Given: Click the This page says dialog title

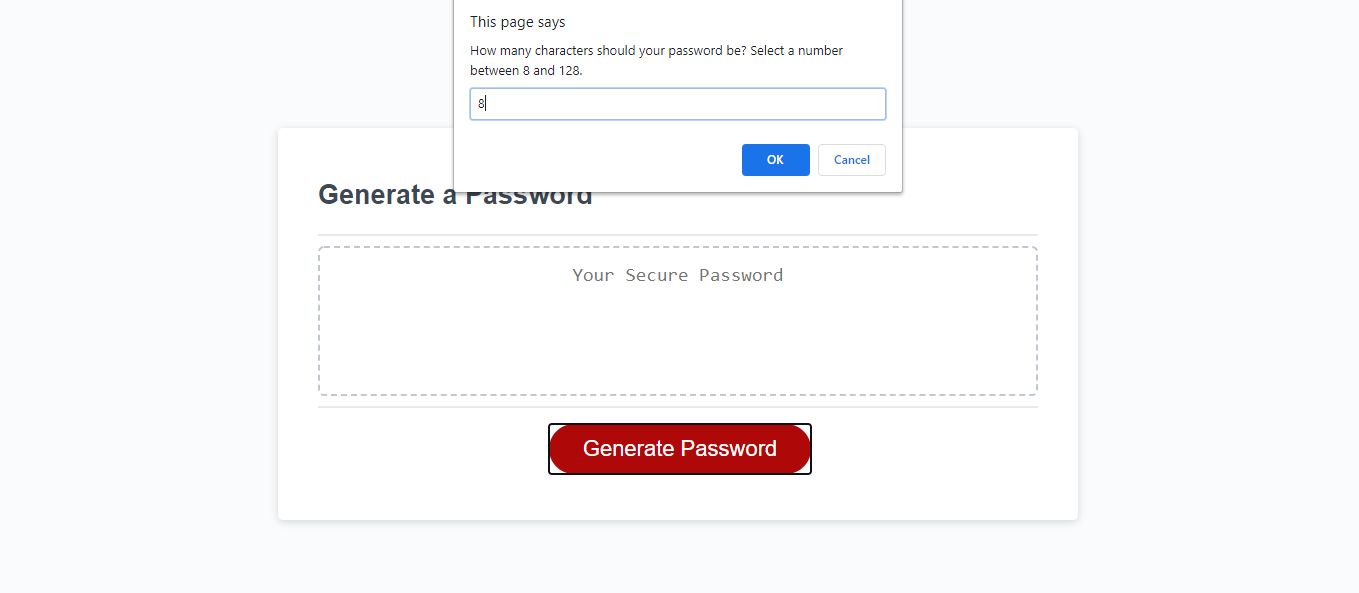Looking at the screenshot, I should [x=518, y=21].
